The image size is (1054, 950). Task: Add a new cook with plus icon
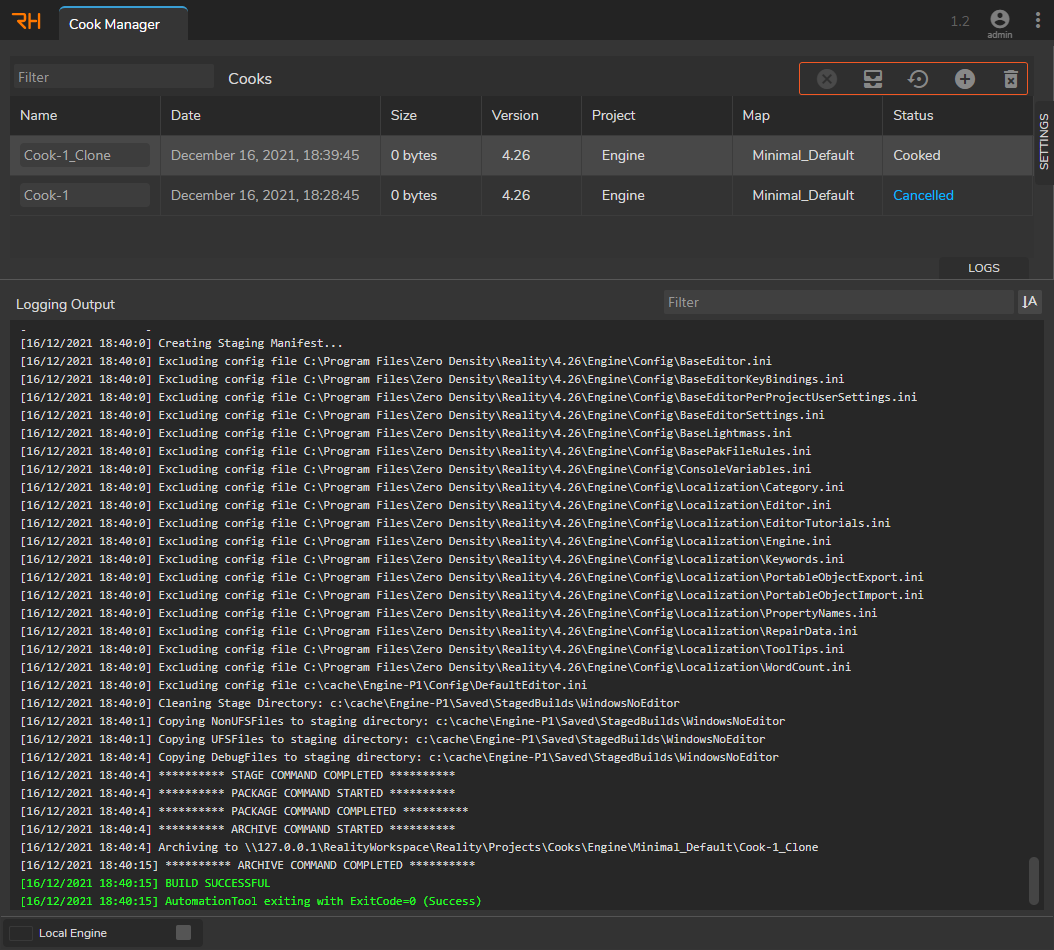965,79
